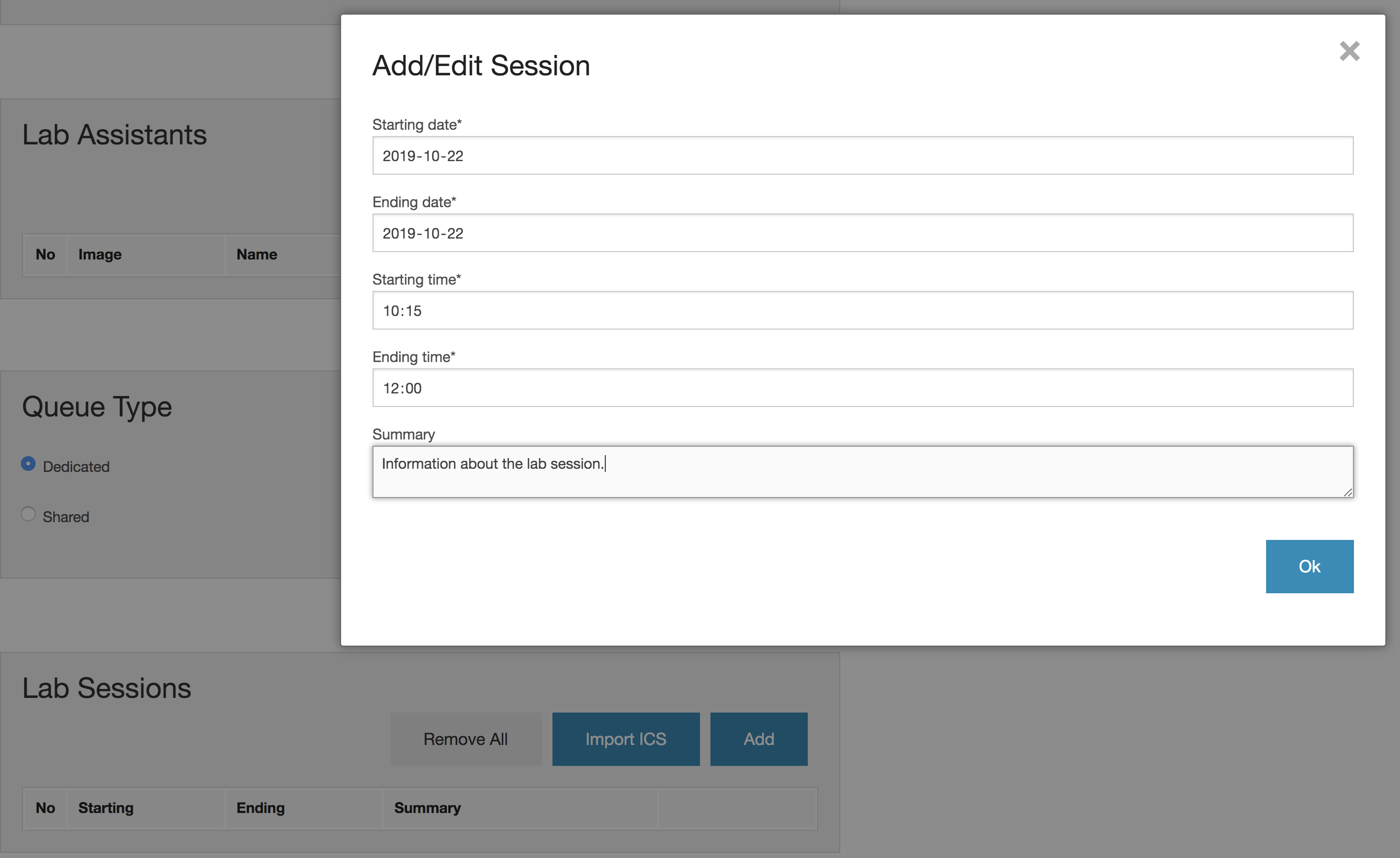
Task: Click the Starting time input
Action: (863, 310)
